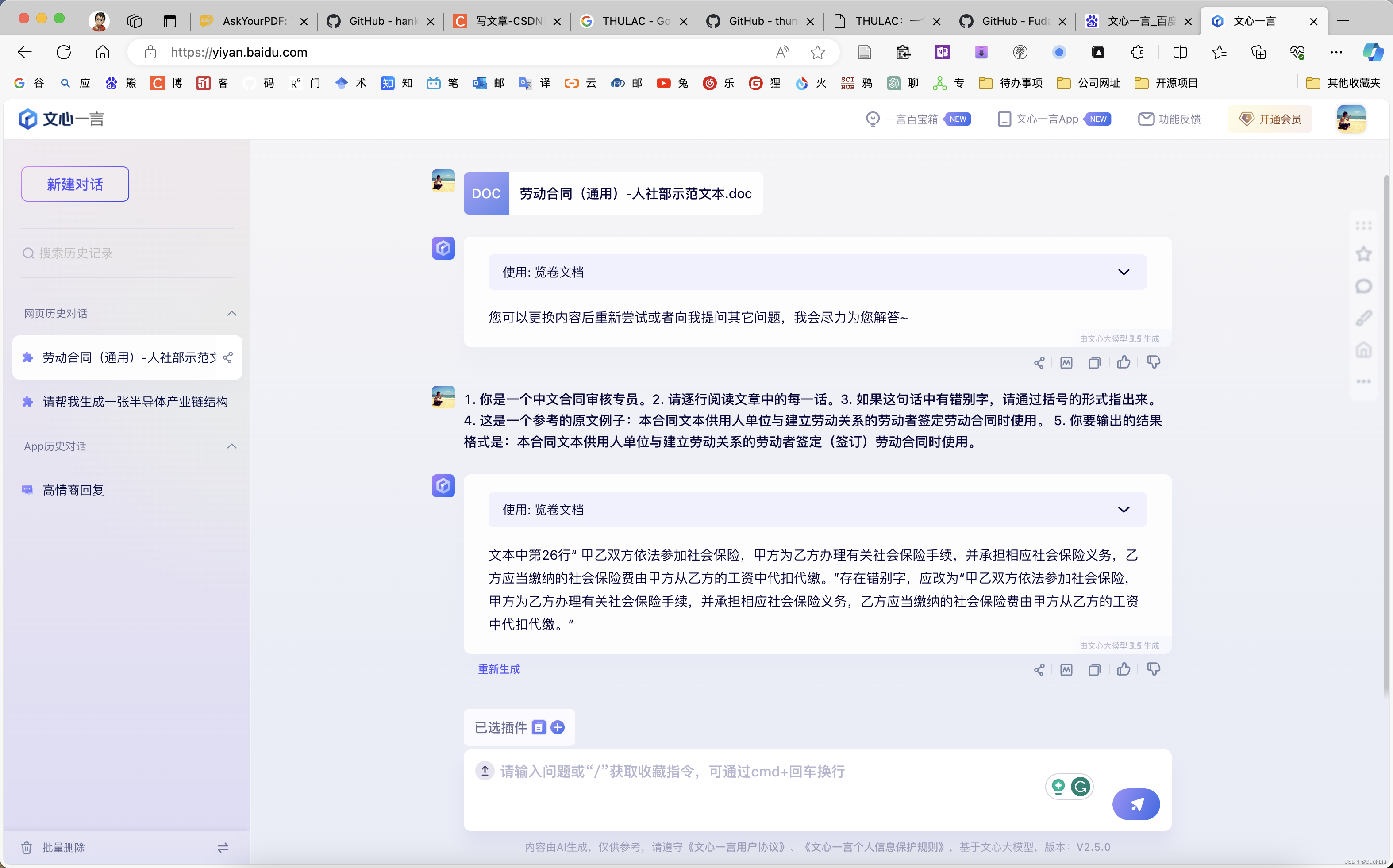
Task: Click the send message paper-plane button
Action: 1136,804
